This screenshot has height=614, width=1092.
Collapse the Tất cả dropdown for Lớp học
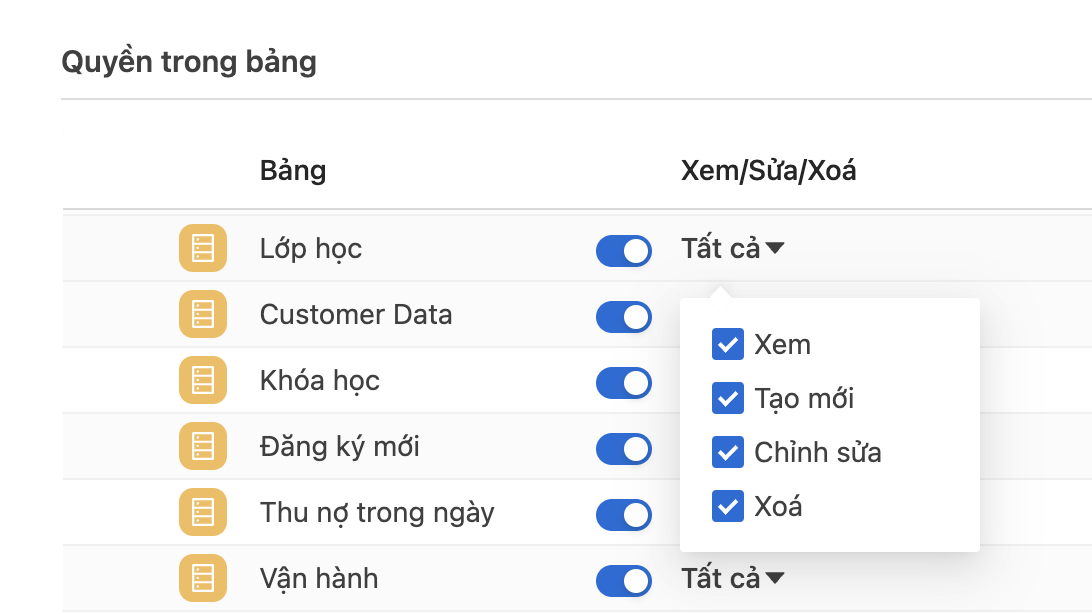(732, 249)
